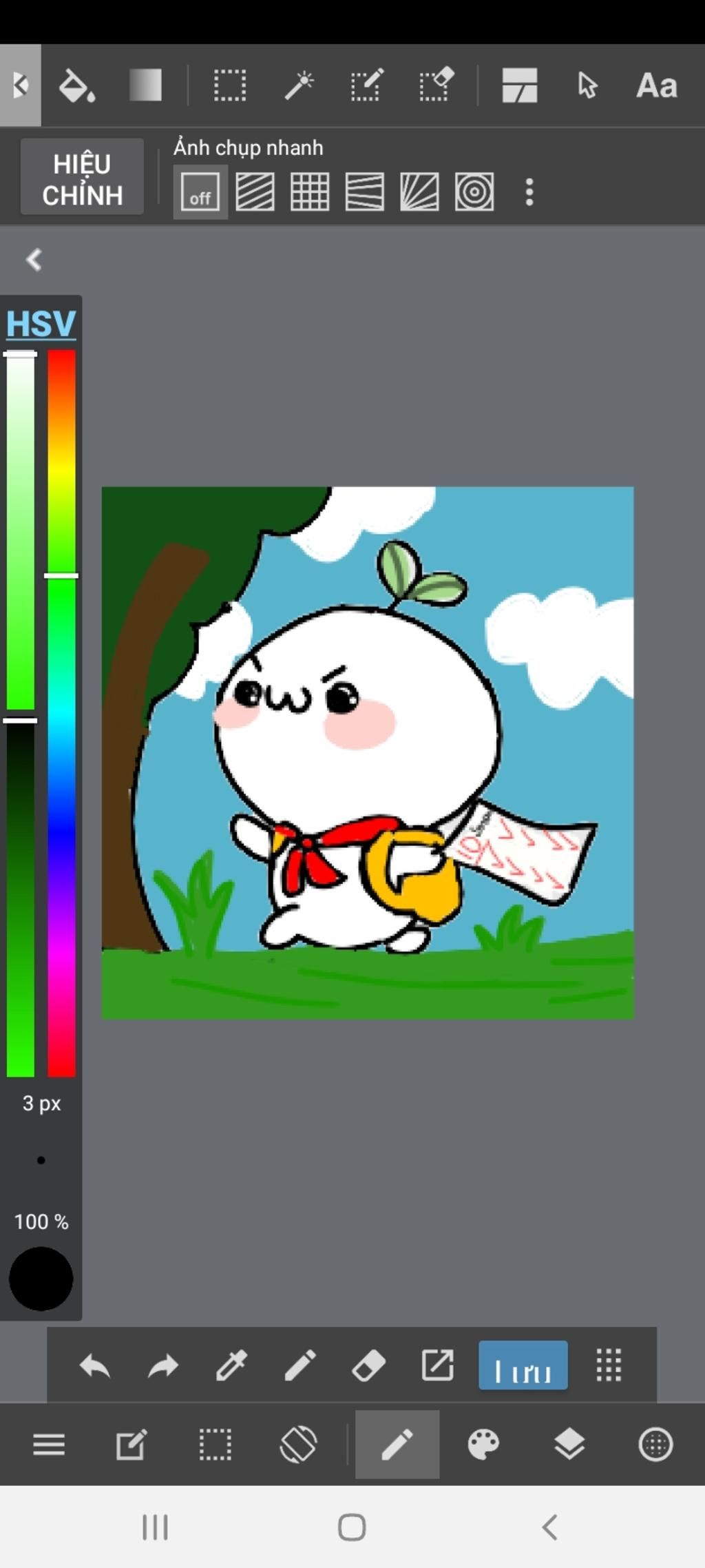This screenshot has width=705, height=1568.
Task: Select the Operation cursor tool
Action: point(587,85)
